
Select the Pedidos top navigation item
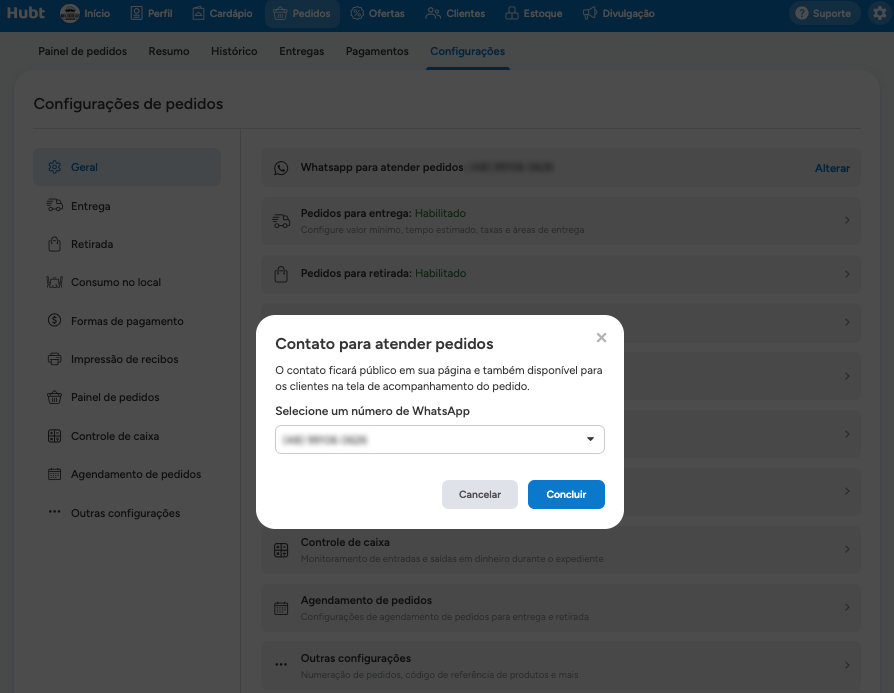(302, 13)
